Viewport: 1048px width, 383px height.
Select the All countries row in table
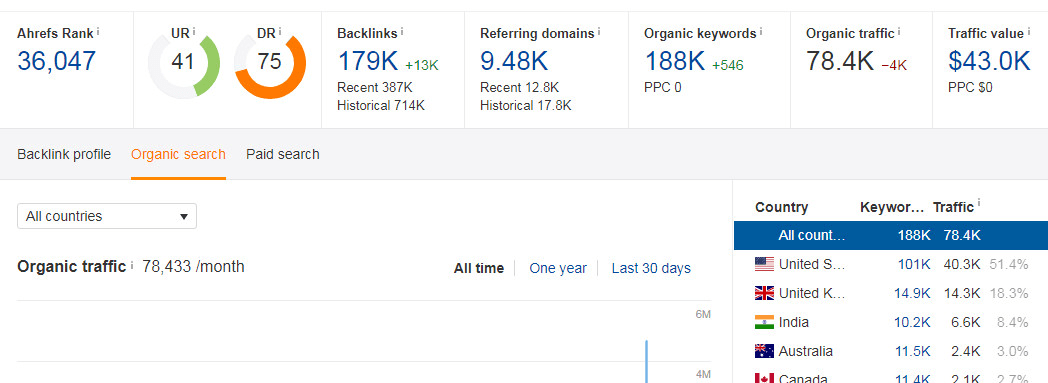(x=891, y=235)
